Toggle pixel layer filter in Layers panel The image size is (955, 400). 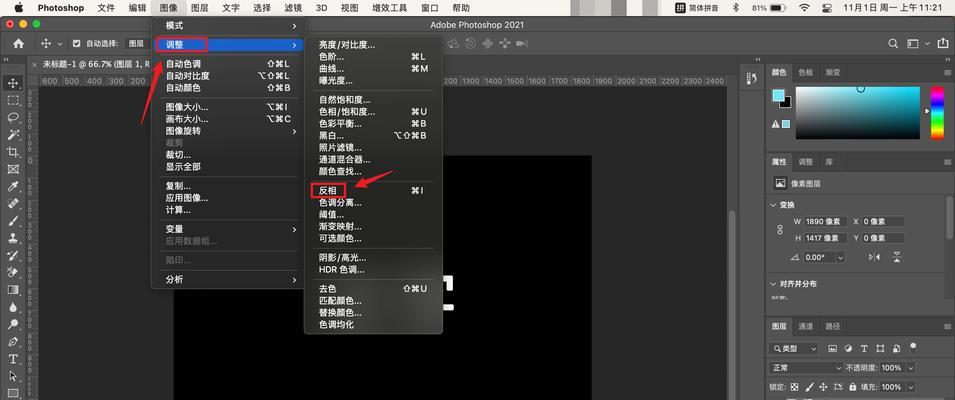pos(832,349)
